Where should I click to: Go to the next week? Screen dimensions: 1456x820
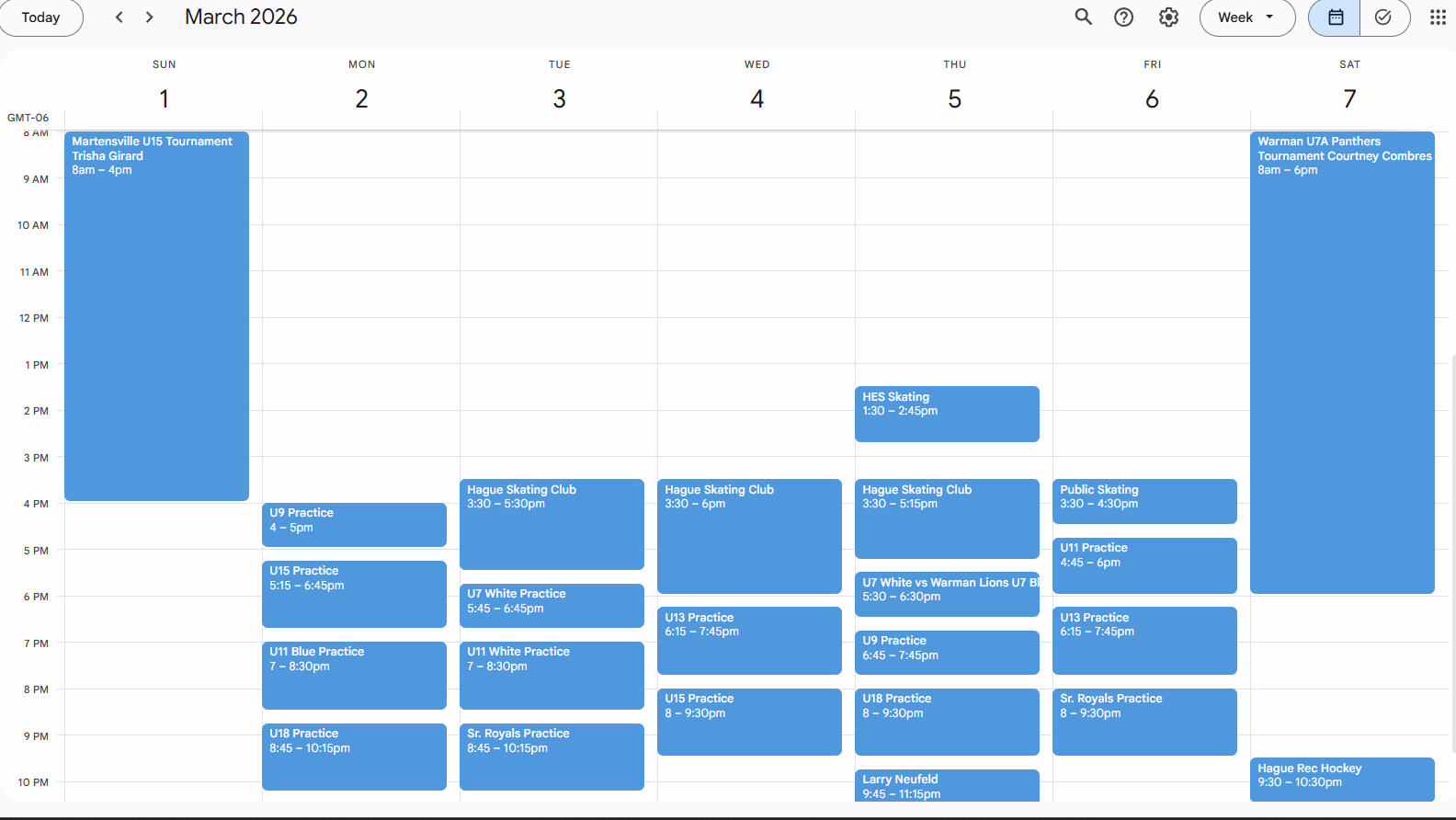tap(150, 17)
